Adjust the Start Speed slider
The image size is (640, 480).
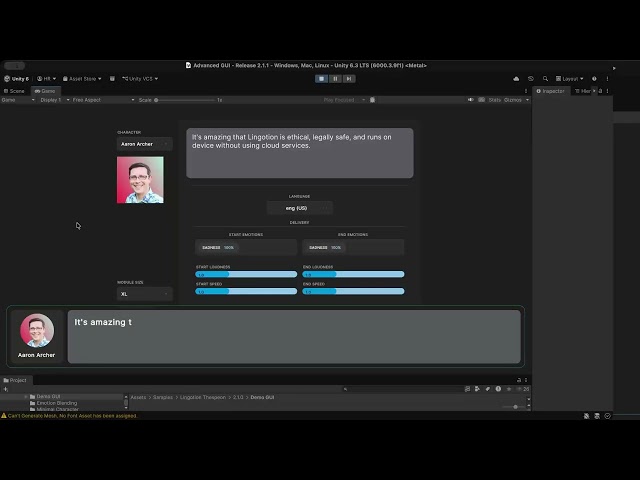[x=246, y=291]
